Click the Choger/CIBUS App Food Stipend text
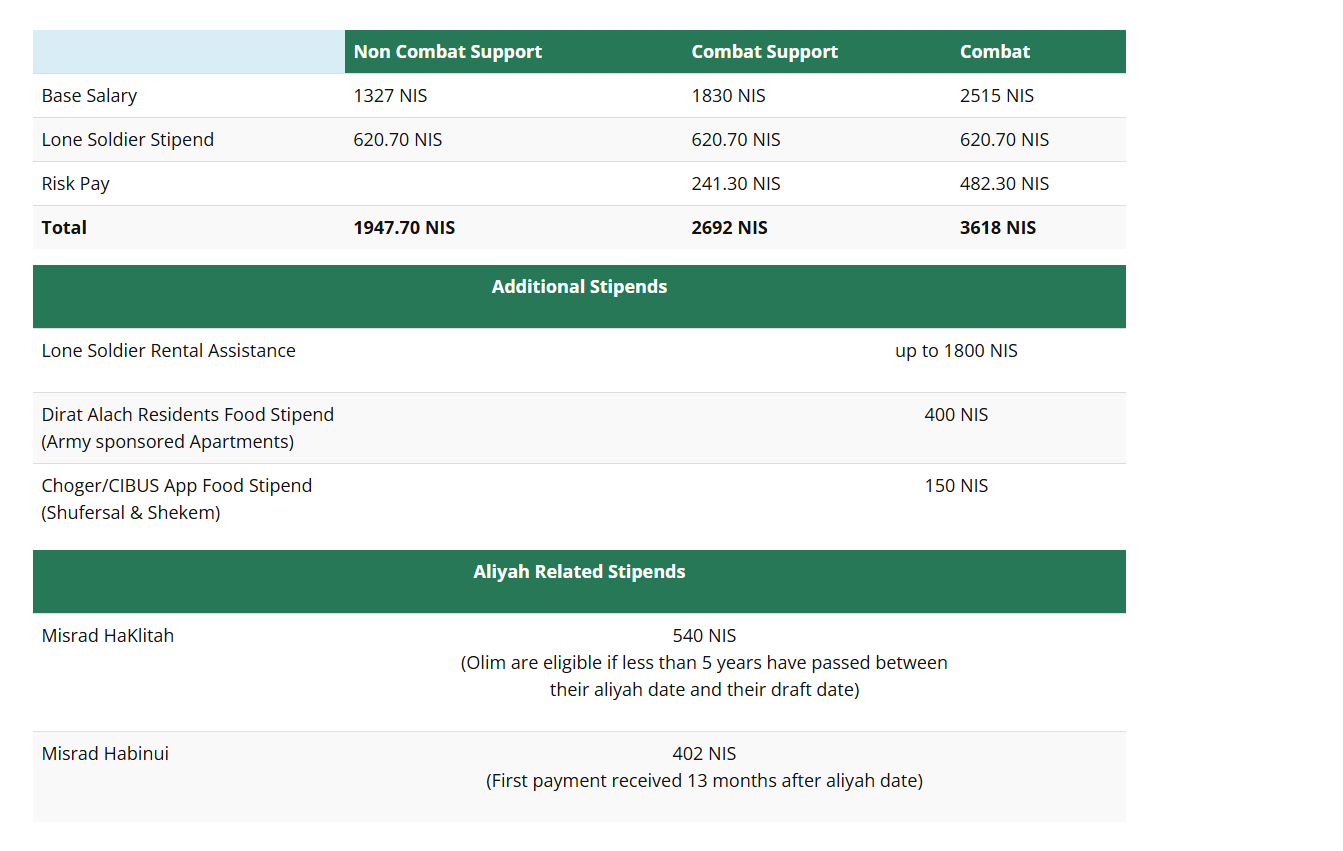1343x851 pixels. [176, 486]
